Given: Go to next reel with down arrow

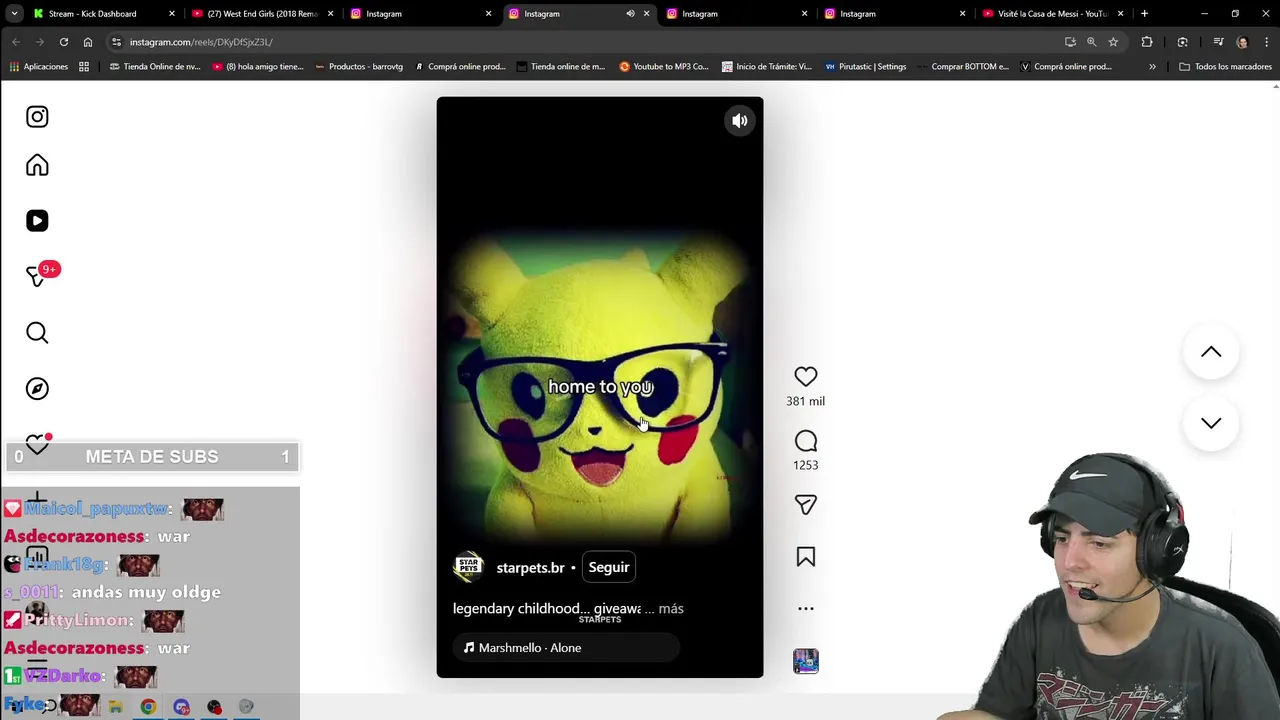Looking at the screenshot, I should (x=1211, y=423).
